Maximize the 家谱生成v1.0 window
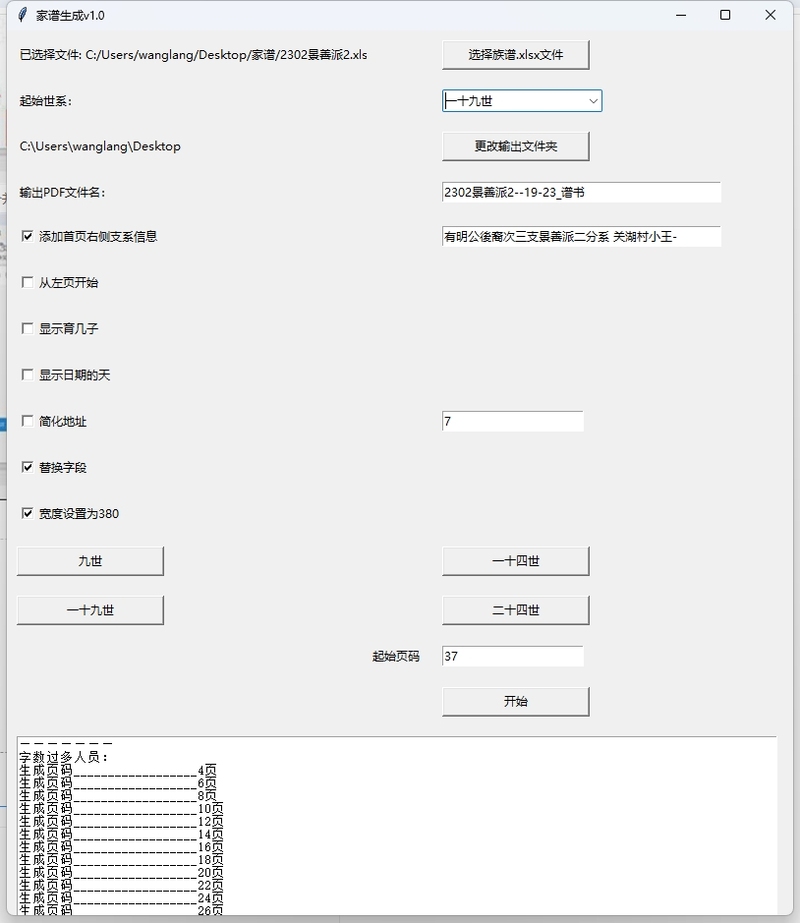800x923 pixels. tap(725, 15)
